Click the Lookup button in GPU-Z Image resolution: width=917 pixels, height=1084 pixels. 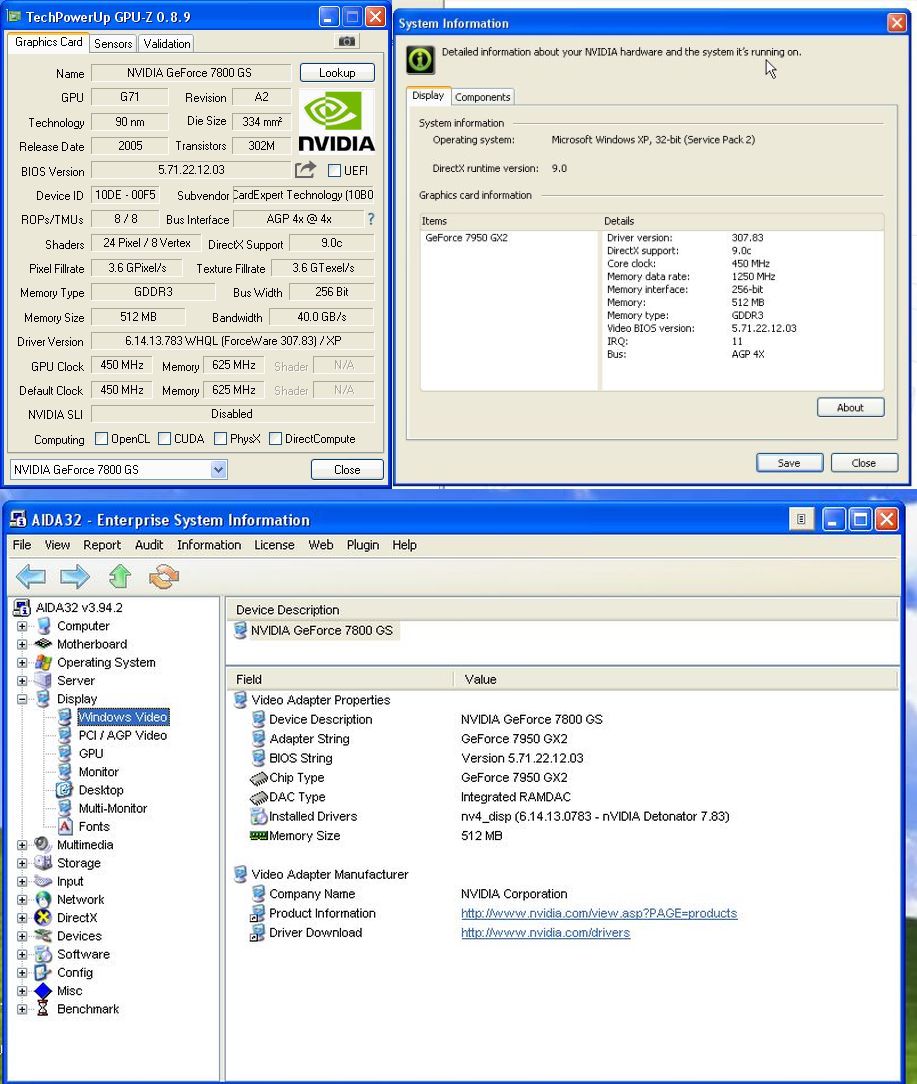click(x=337, y=73)
